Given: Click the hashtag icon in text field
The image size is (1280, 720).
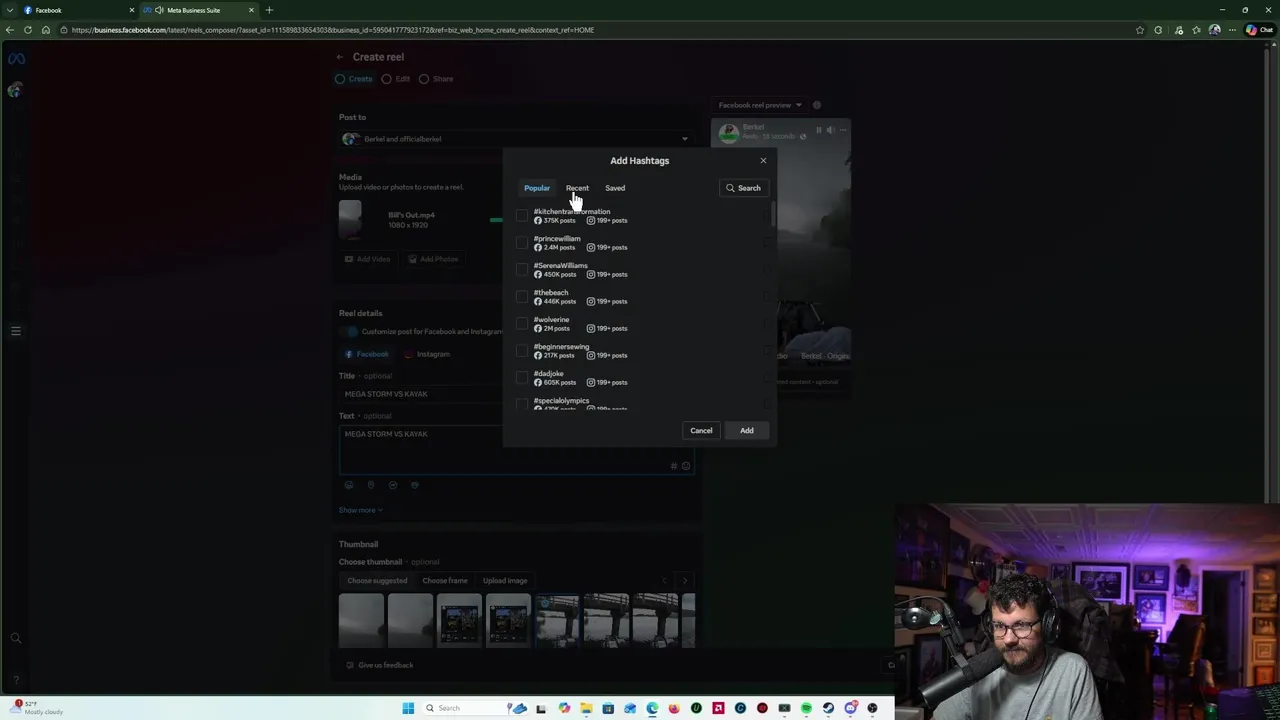Looking at the screenshot, I should click(x=674, y=466).
